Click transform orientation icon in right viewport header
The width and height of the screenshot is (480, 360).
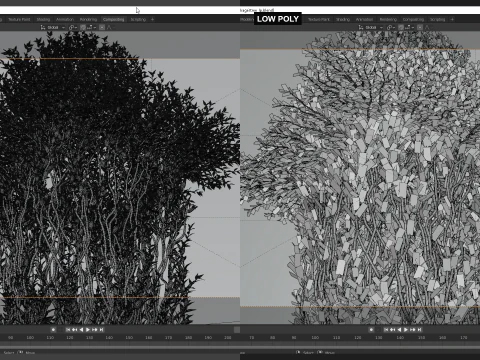point(361,27)
